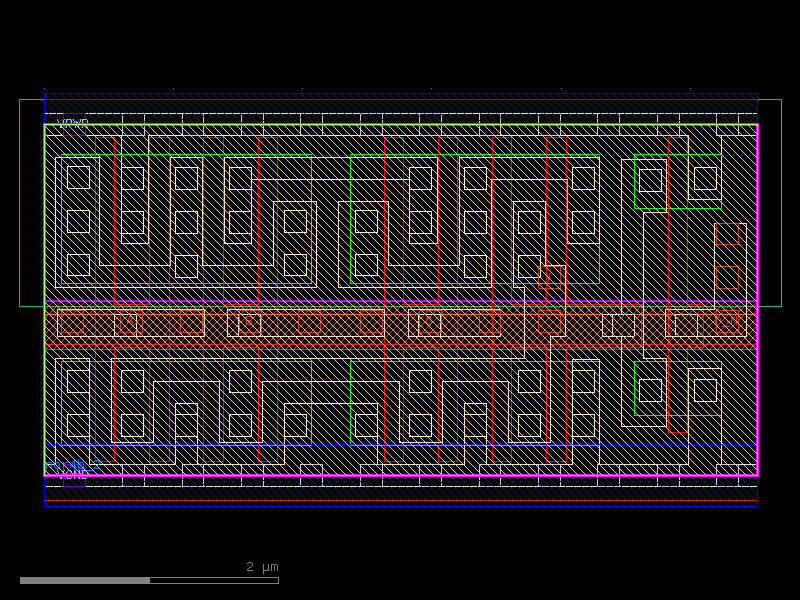Image resolution: width=800 pixels, height=600 pixels.
Task: Click the dashed VPWR metal rail strip
Action: (300, 118)
